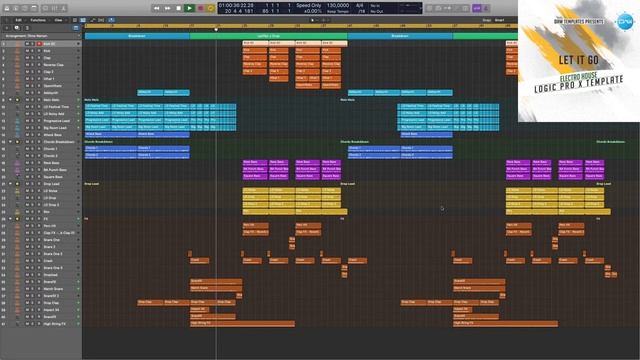Click the Catch Playhead blue icon
640x360 pixels.
[x=111, y=20]
